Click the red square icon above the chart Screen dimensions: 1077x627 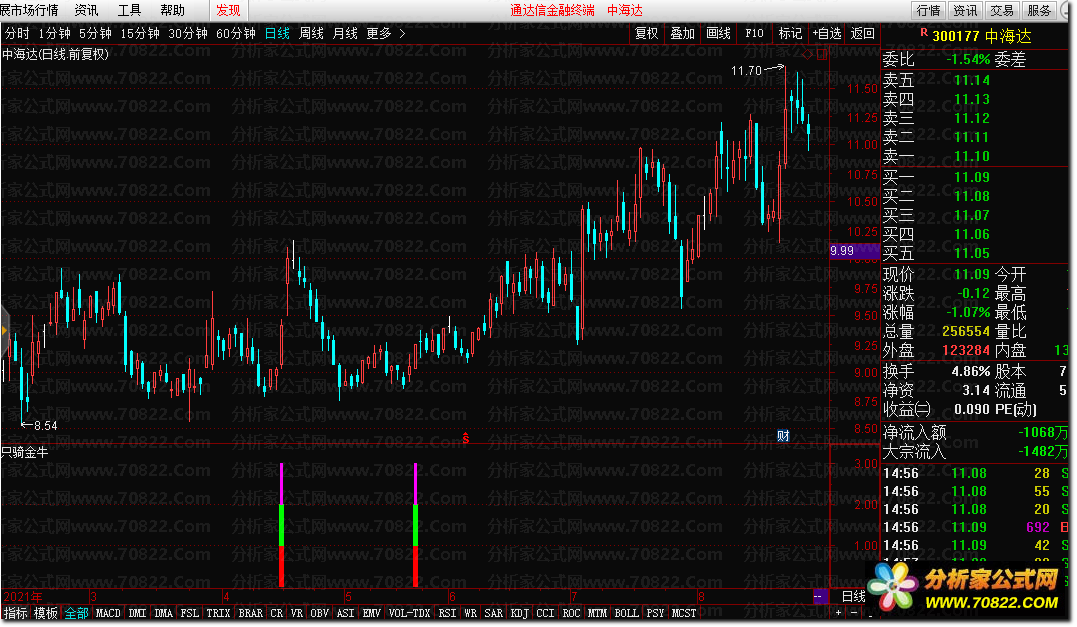pyautogui.click(x=822, y=55)
